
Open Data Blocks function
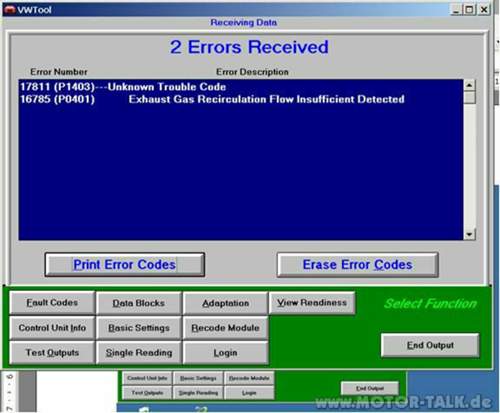click(139, 303)
